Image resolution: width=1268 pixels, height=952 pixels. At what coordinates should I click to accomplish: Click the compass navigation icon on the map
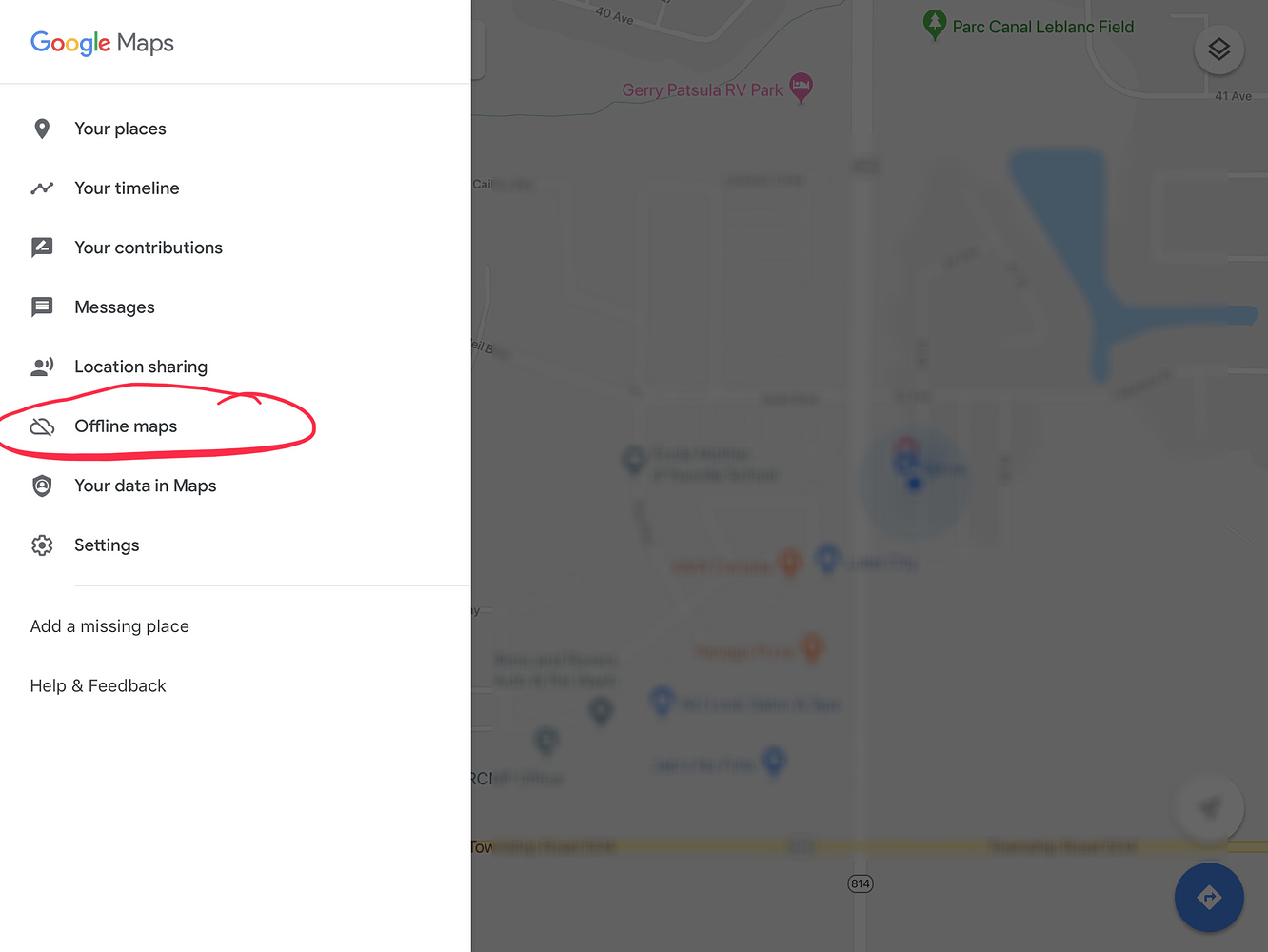tap(1209, 807)
